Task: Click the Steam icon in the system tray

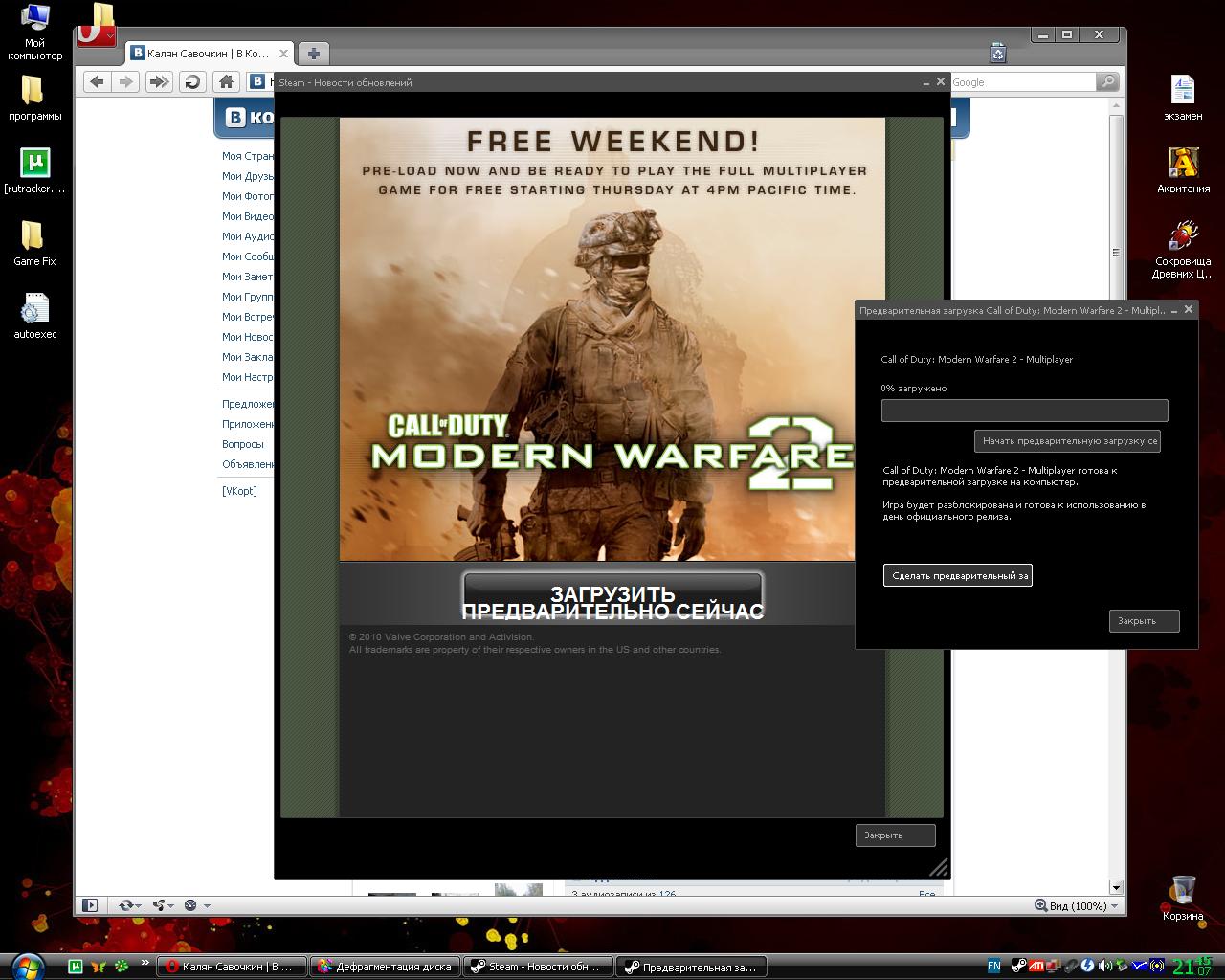Action: click(x=1019, y=967)
